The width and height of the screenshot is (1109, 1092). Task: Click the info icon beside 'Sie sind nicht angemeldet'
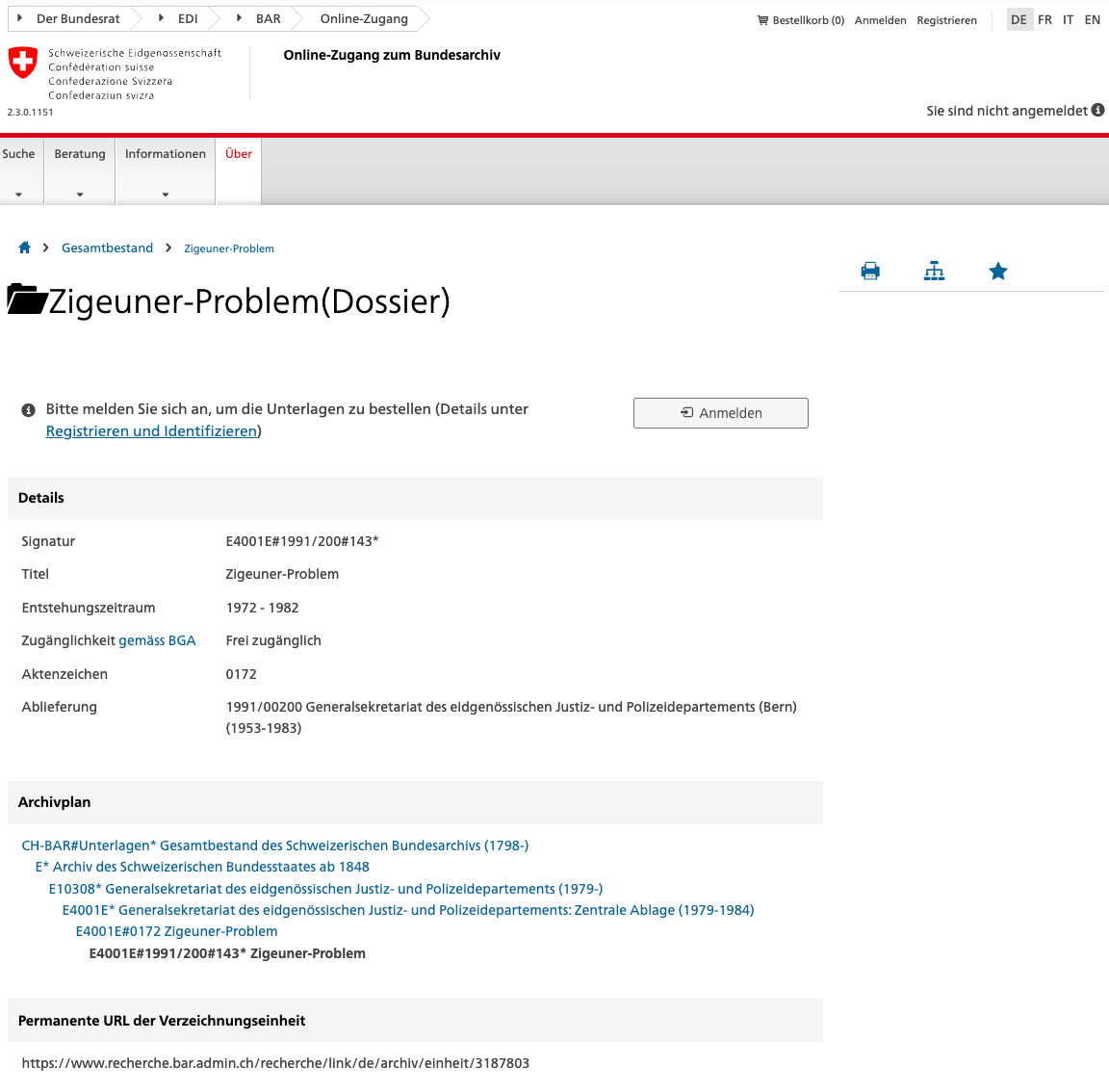tap(1098, 111)
